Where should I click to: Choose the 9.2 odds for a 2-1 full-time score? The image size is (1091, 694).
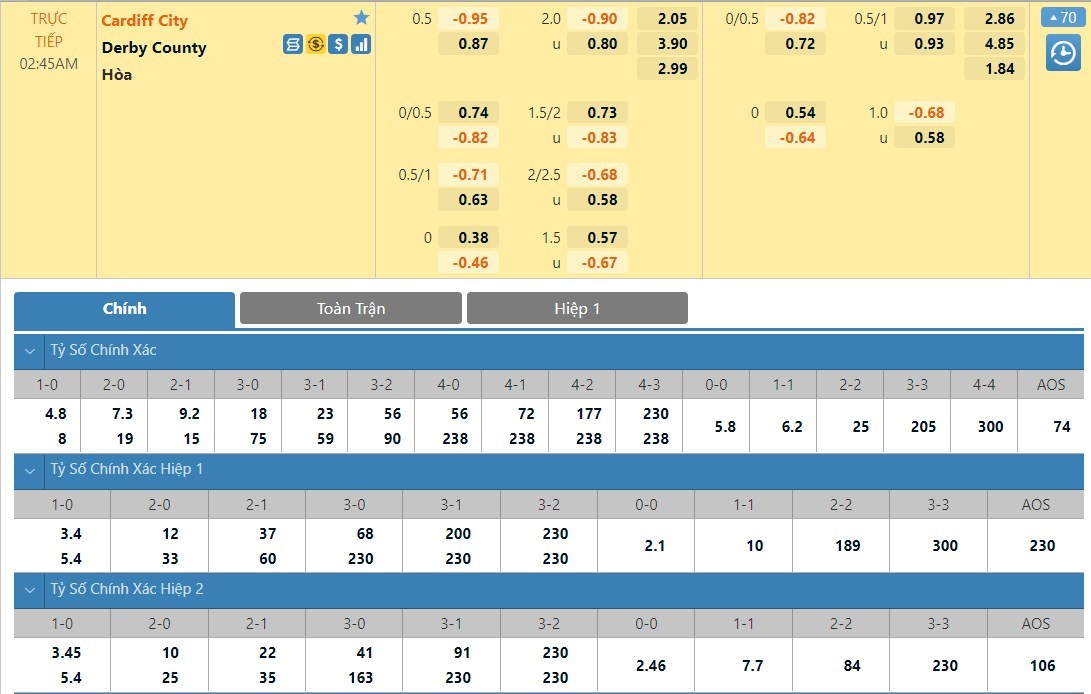189,414
